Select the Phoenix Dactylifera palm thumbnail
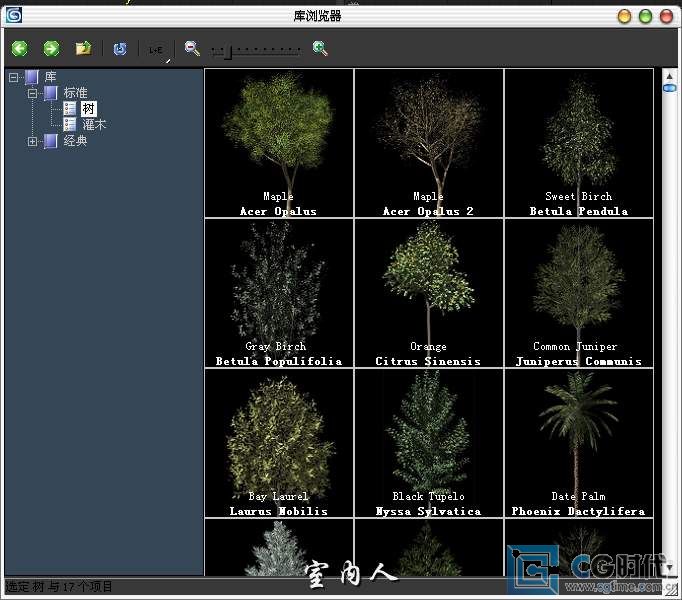Screen dimensions: 682x600 pyautogui.click(x=579, y=443)
